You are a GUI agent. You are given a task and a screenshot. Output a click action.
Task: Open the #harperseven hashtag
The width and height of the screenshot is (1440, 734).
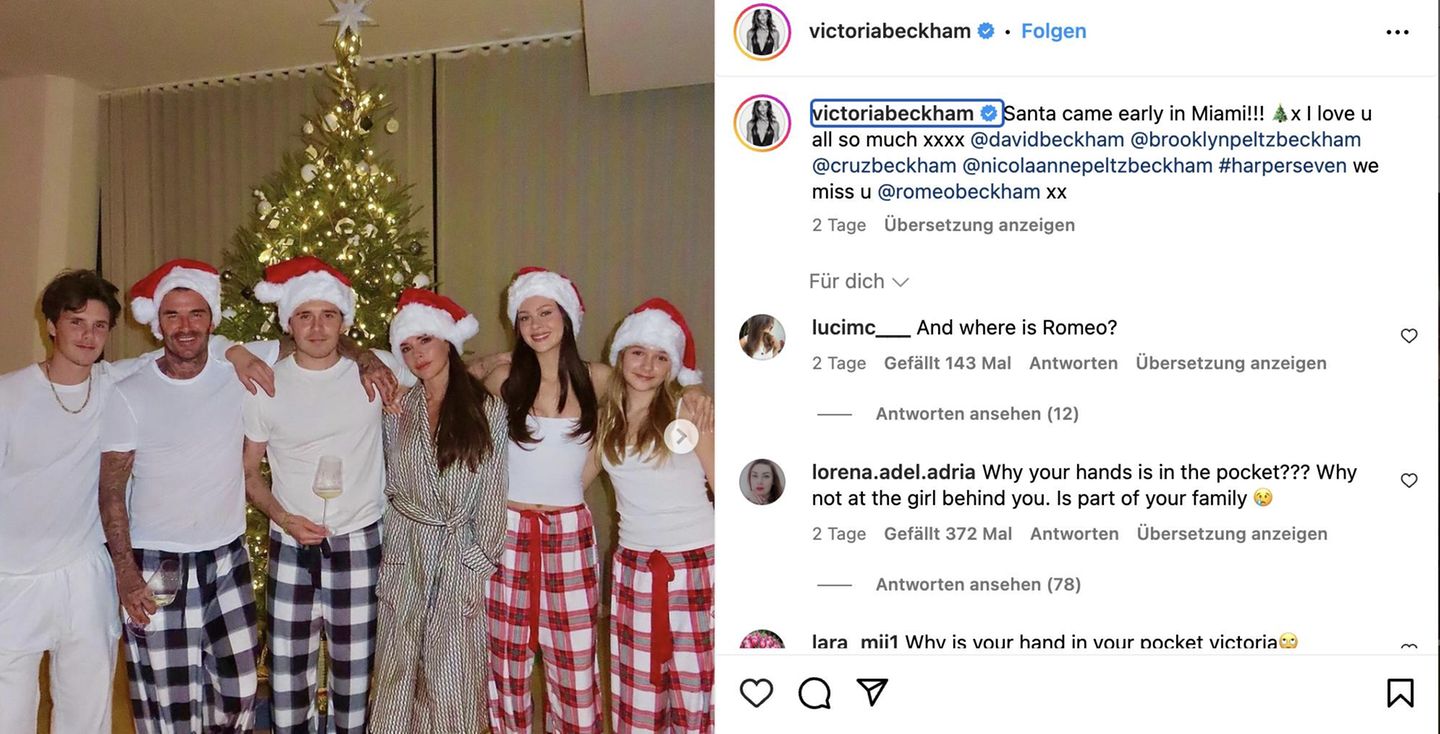coord(1282,166)
